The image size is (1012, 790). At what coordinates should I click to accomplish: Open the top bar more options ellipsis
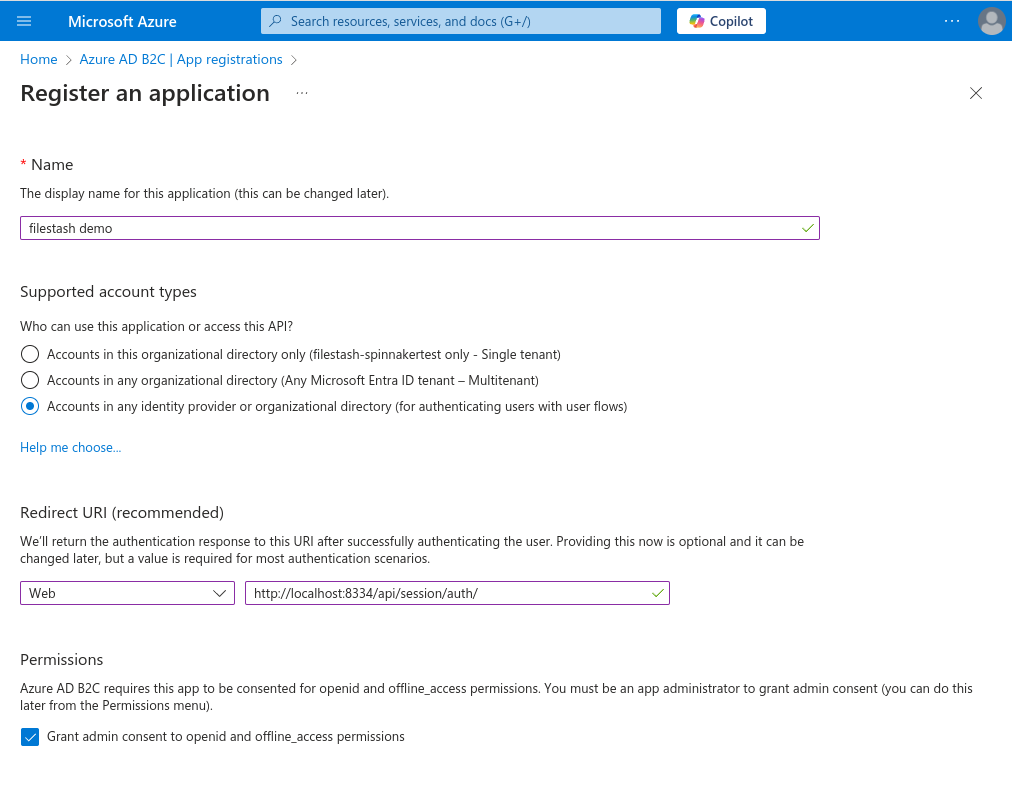point(951,21)
